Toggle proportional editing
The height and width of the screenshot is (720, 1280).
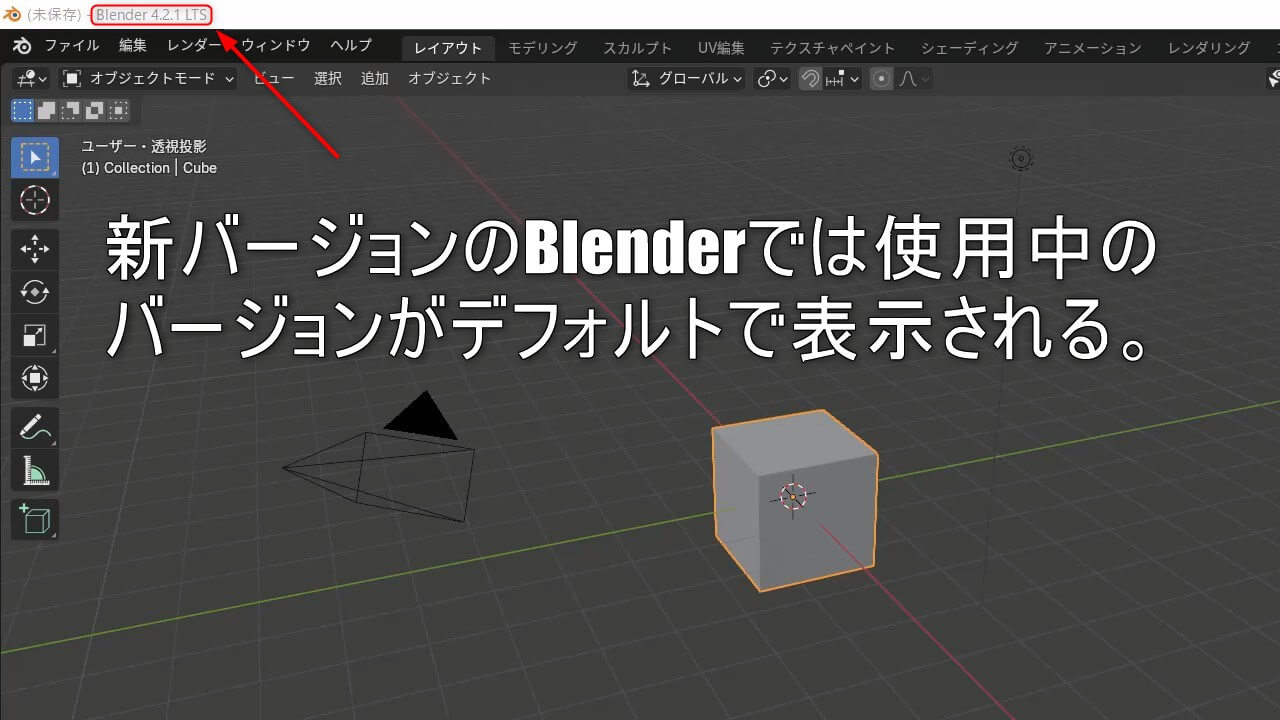click(880, 78)
